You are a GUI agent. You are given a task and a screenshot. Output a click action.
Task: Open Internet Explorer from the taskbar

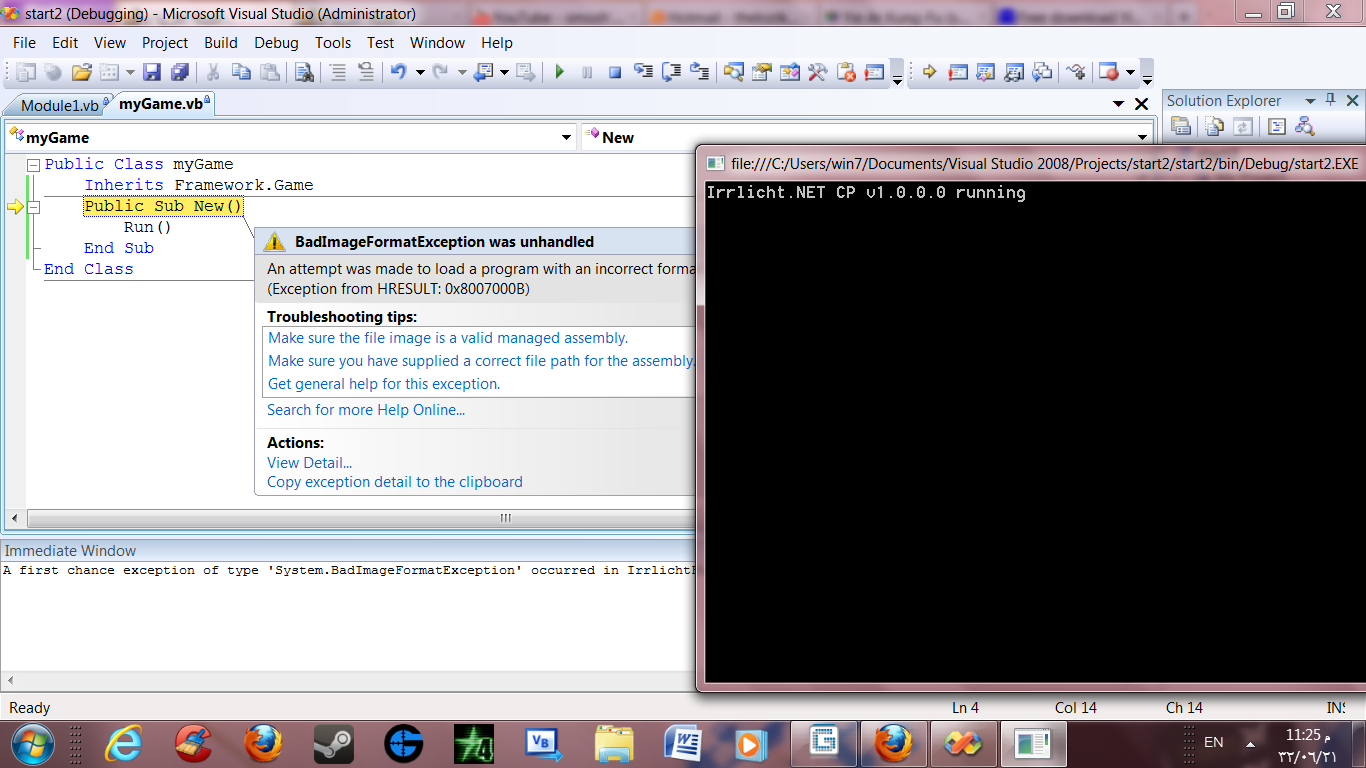[x=123, y=744]
